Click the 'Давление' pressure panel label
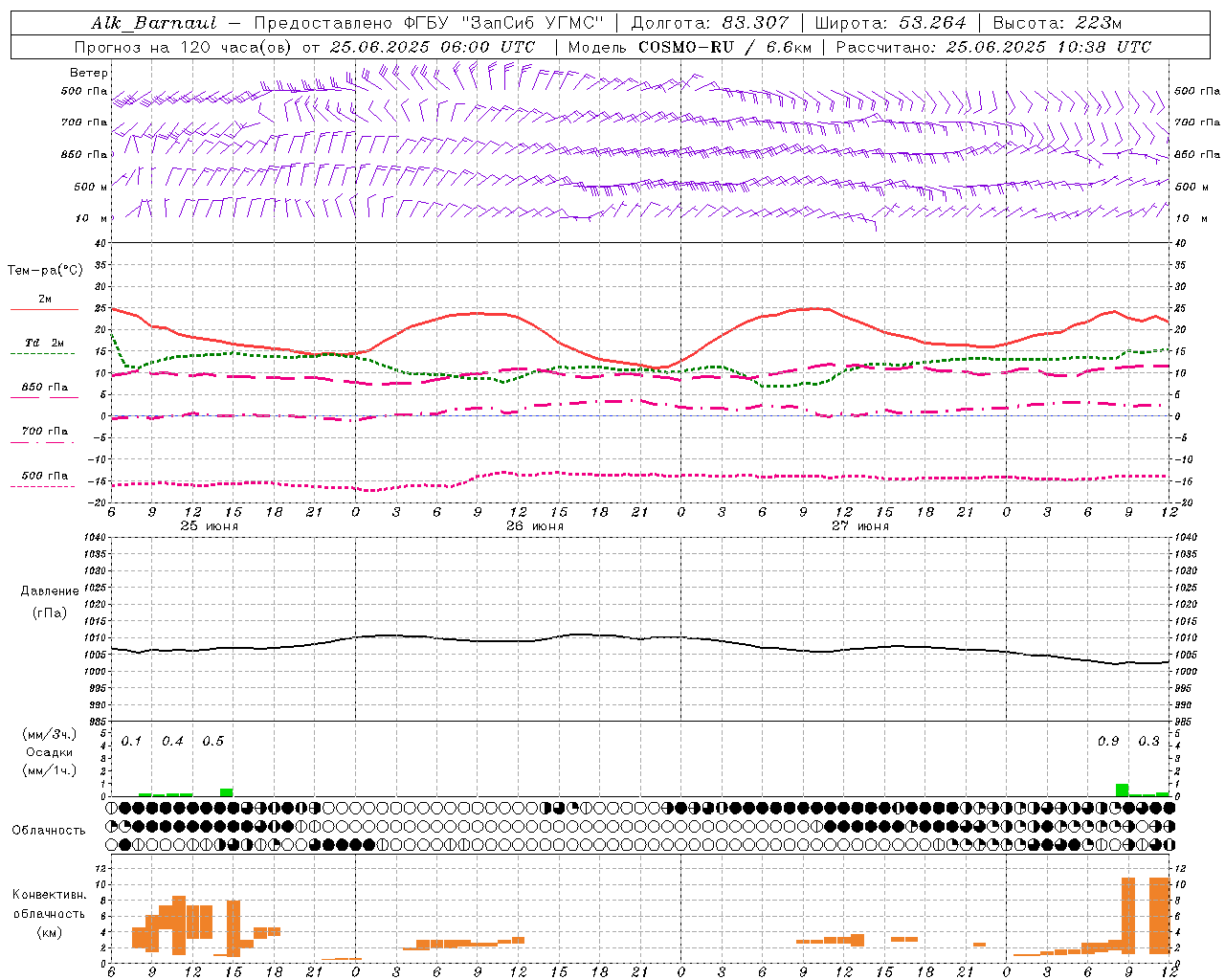The width and height of the screenshot is (1225, 980). pyautogui.click(x=50, y=591)
